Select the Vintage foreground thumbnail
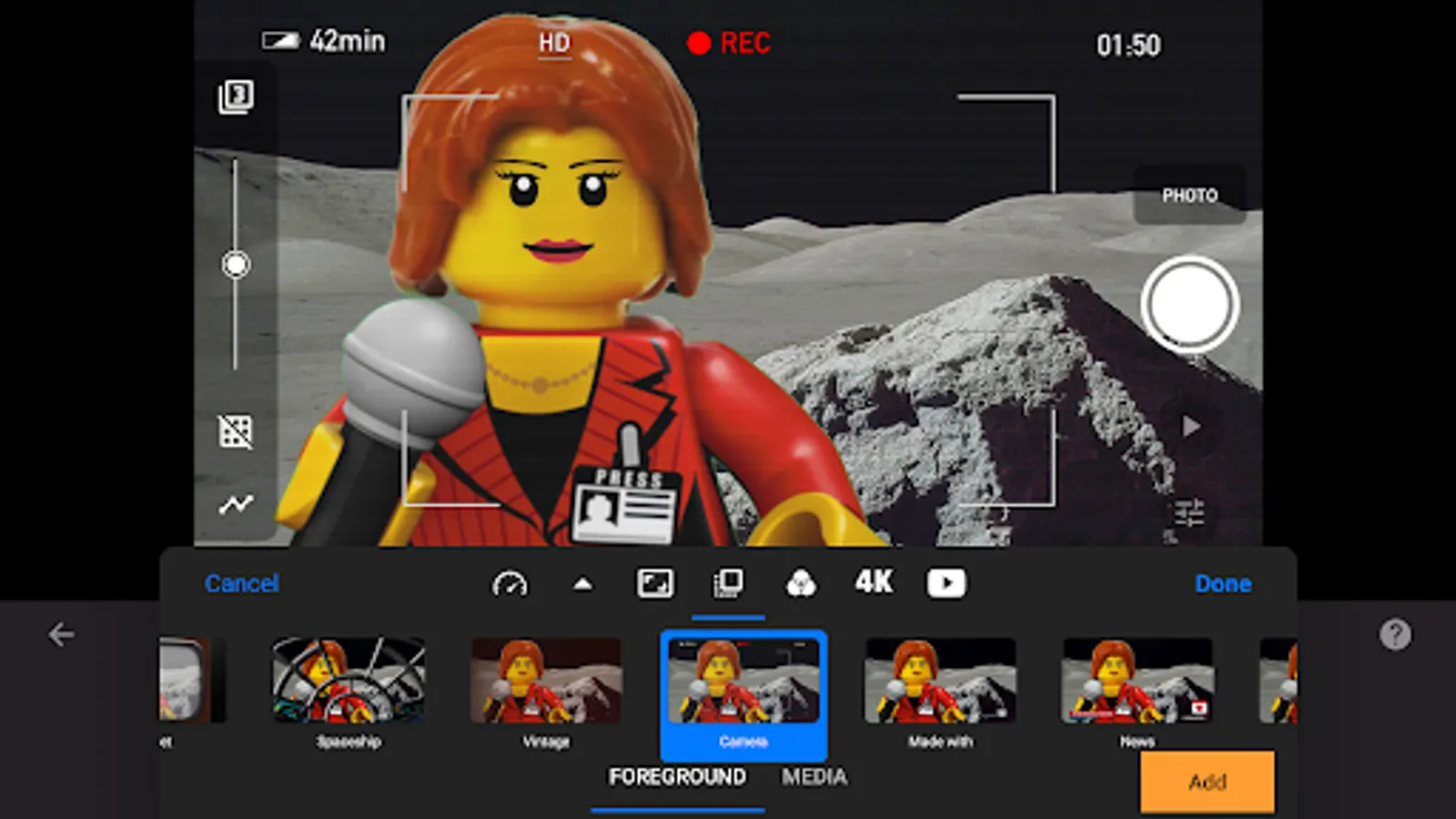This screenshot has width=1456, height=819. click(x=546, y=682)
